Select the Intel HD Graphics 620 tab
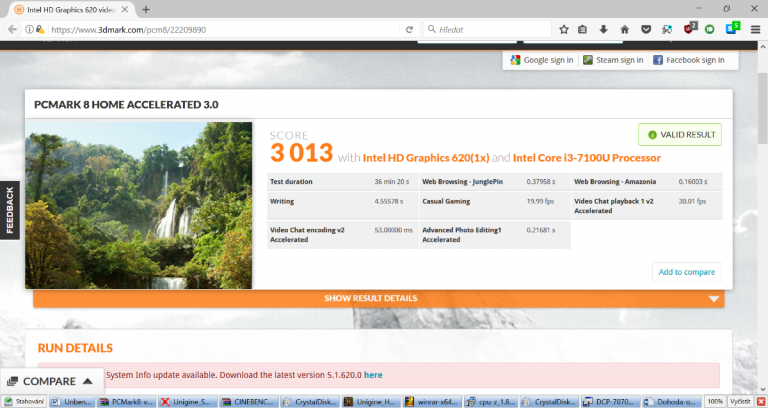The image size is (768, 408). coord(65,9)
